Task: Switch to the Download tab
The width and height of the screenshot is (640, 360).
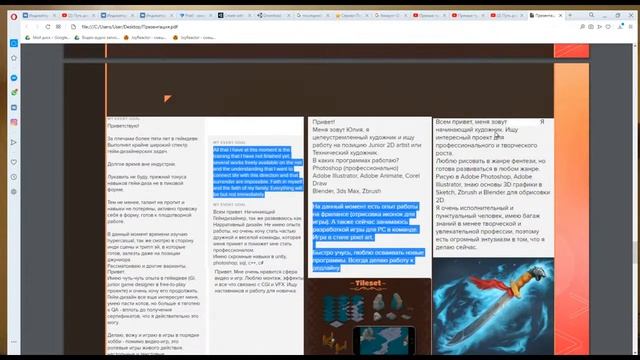Action: [x=273, y=16]
